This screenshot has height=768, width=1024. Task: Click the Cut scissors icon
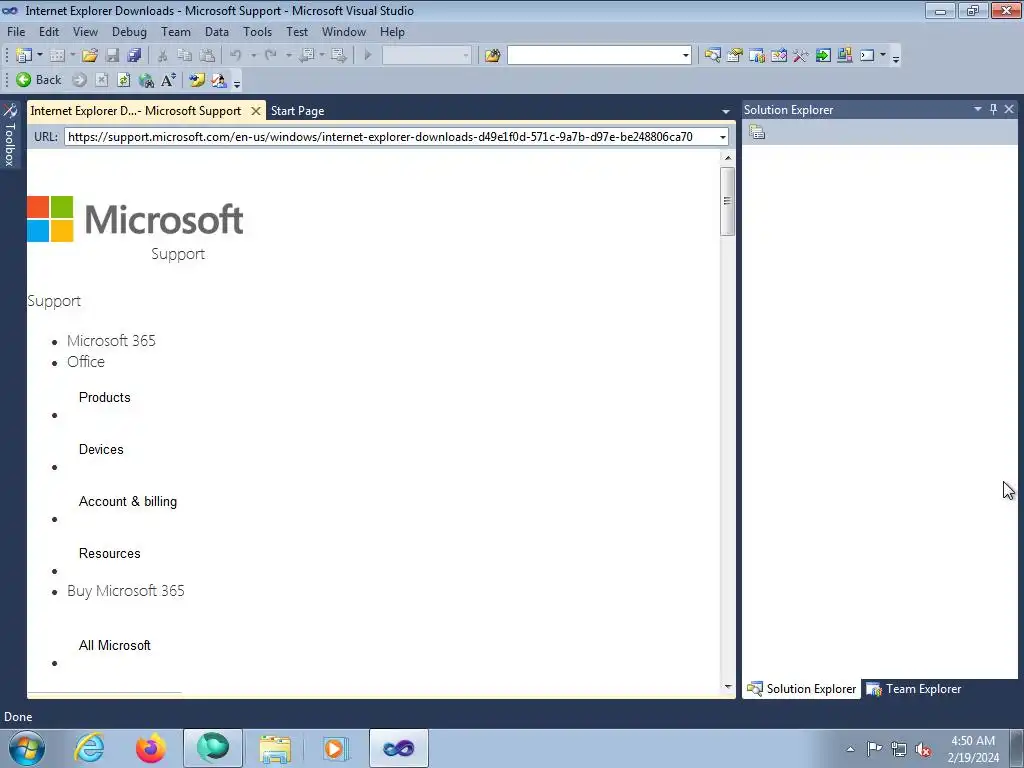pos(163,56)
